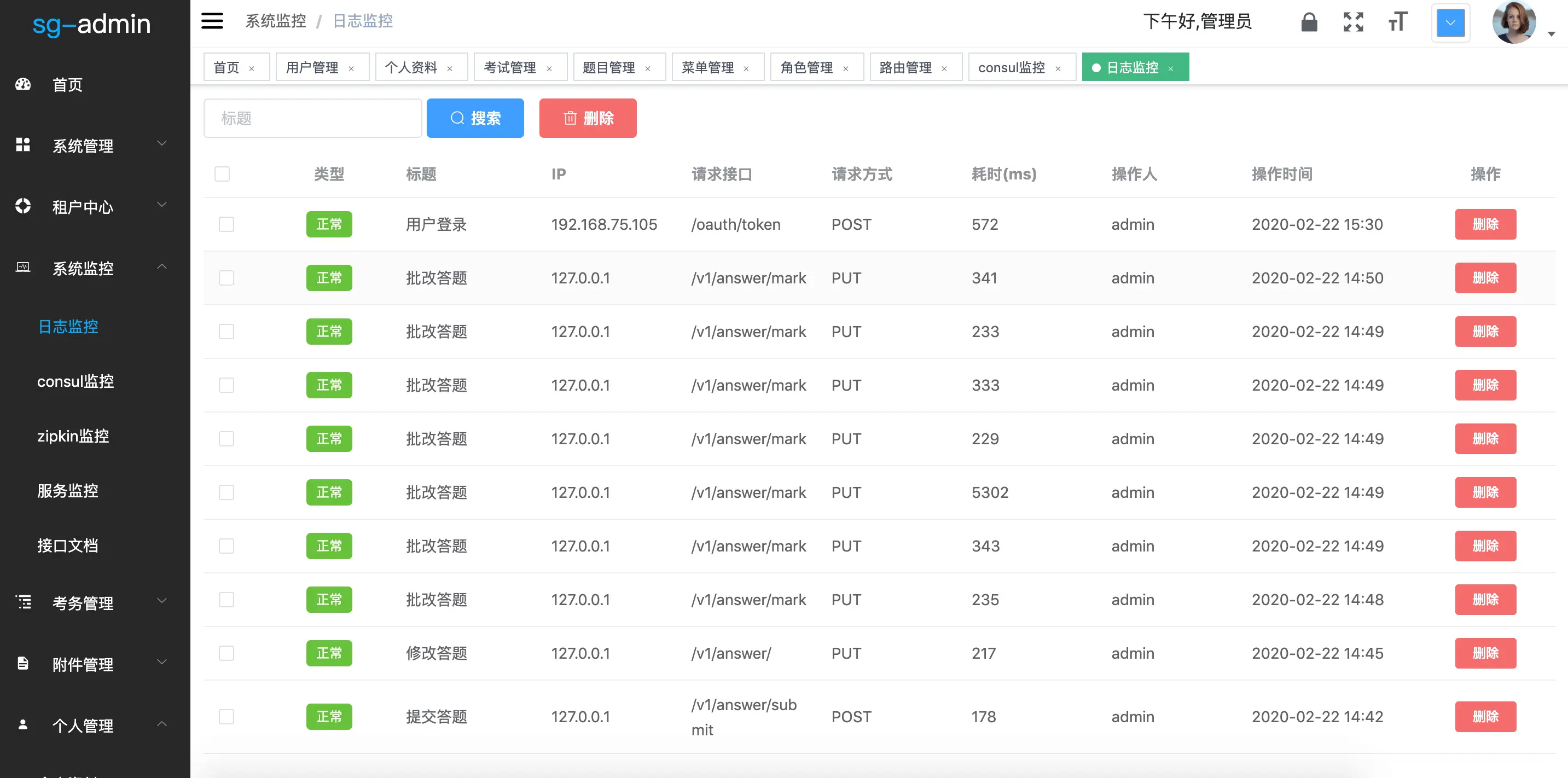Click the red 删除 delete button above the table
This screenshot has height=778, width=1568.
pyautogui.click(x=588, y=118)
